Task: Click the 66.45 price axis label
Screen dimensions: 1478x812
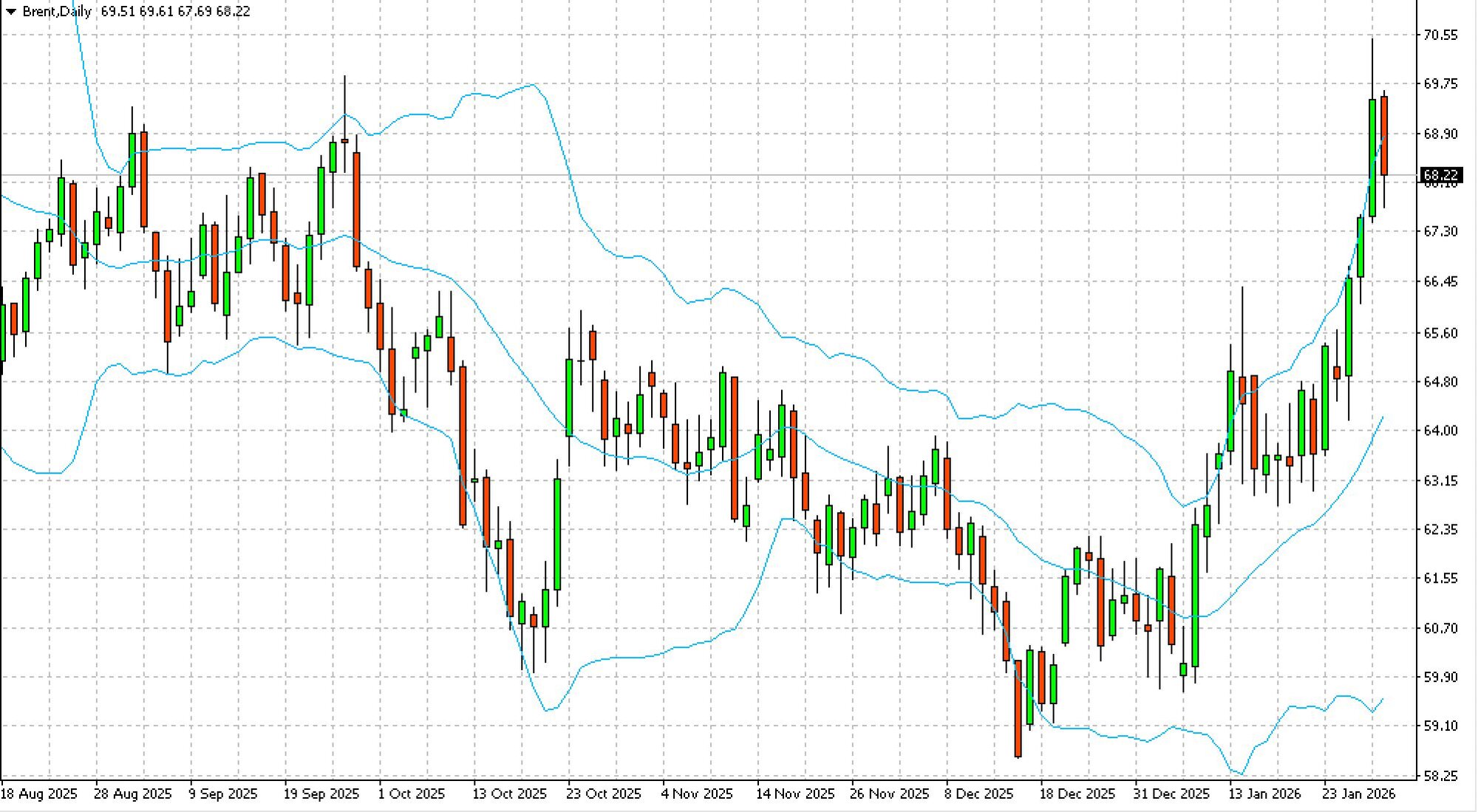Action: [x=1440, y=282]
